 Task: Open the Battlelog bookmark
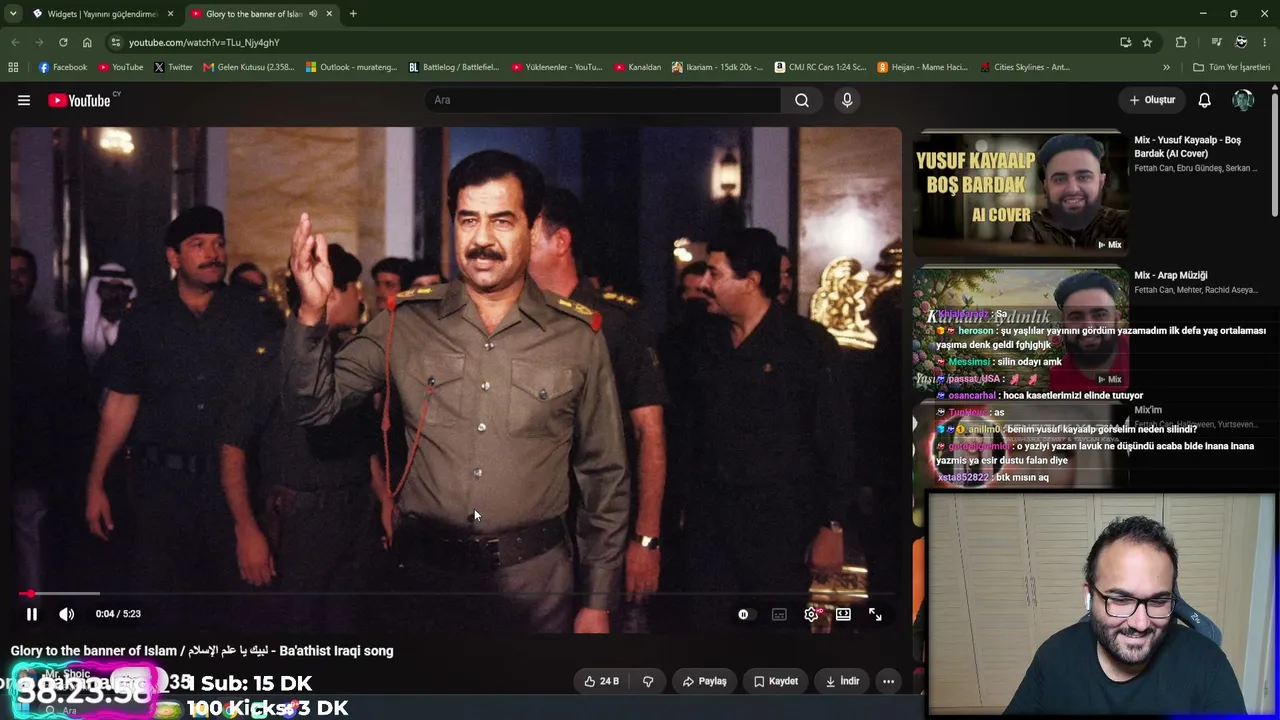(x=454, y=67)
